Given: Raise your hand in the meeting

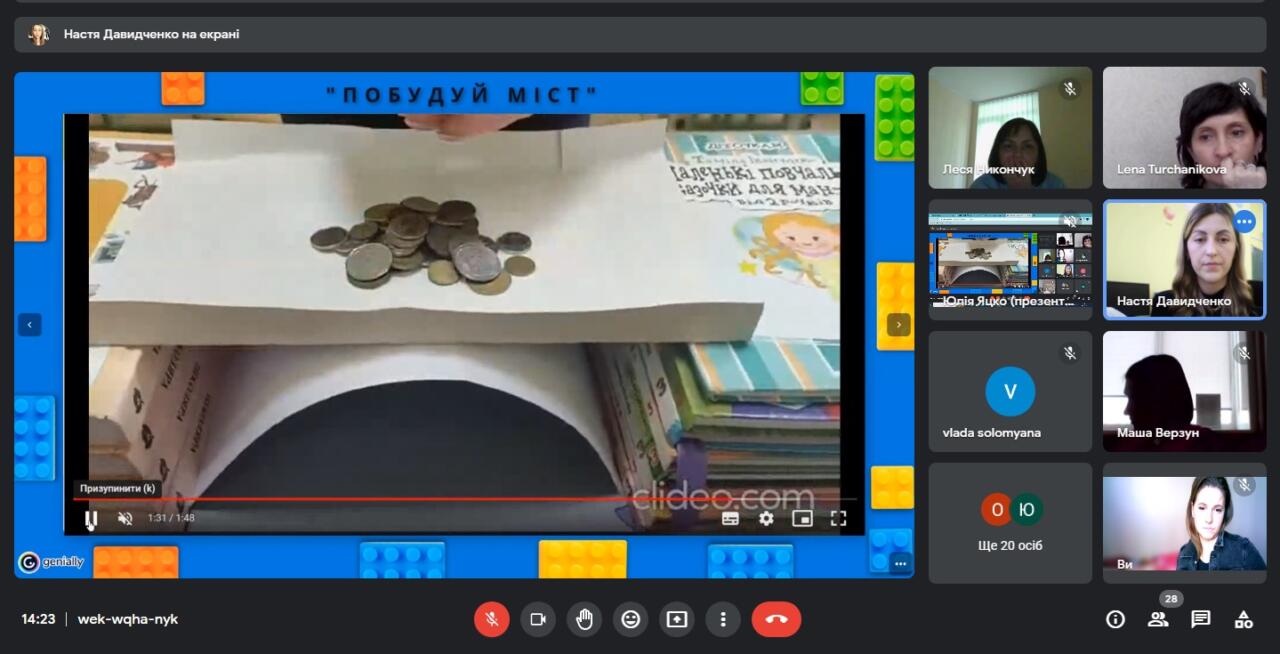Looking at the screenshot, I should point(584,619).
